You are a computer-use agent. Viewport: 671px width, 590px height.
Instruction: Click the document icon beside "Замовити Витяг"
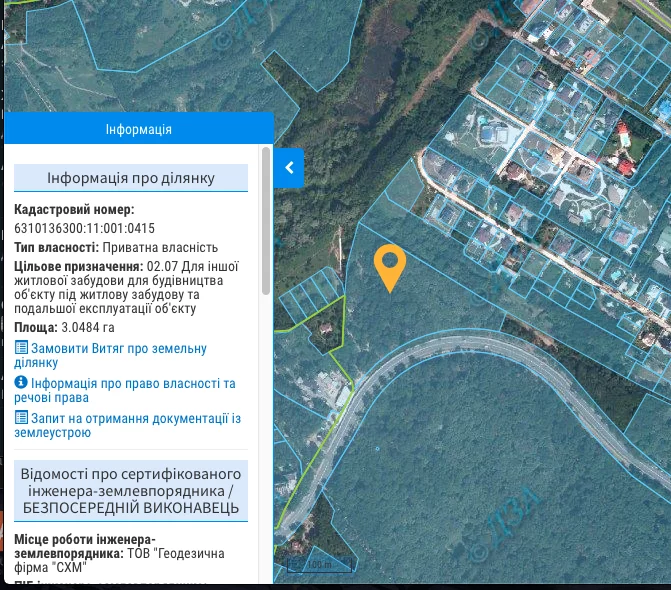pos(21,347)
